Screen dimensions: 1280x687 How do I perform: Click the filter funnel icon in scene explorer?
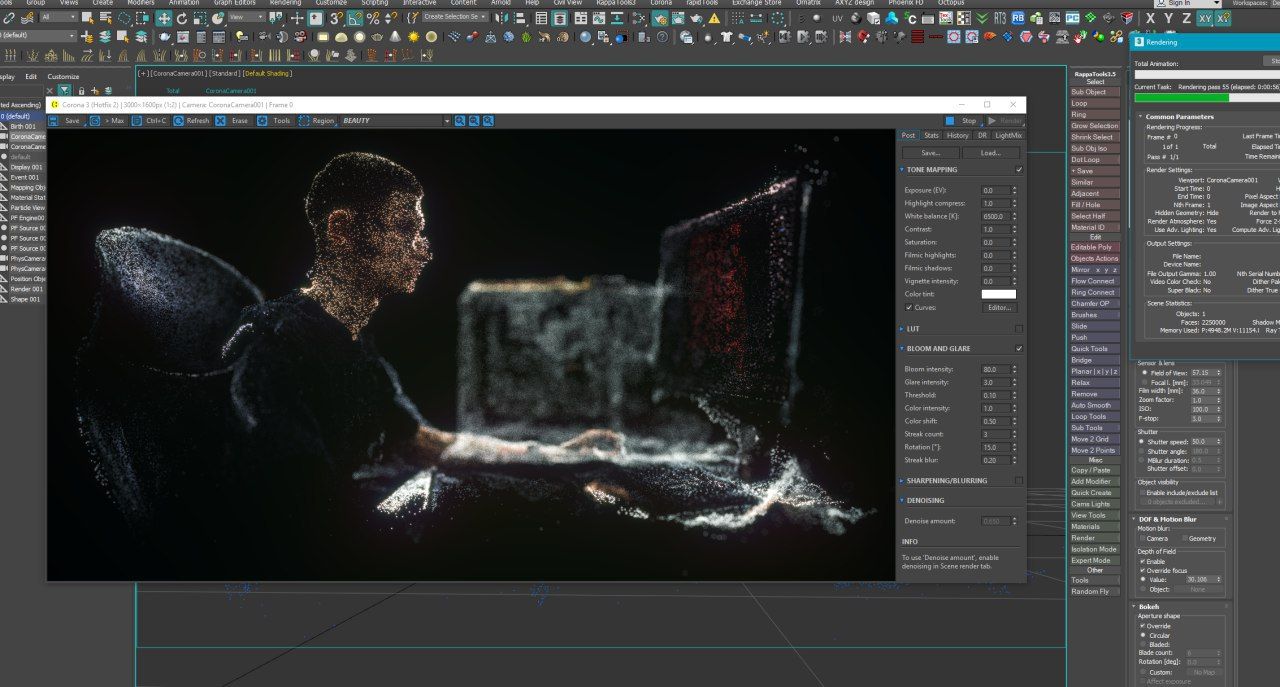point(65,91)
